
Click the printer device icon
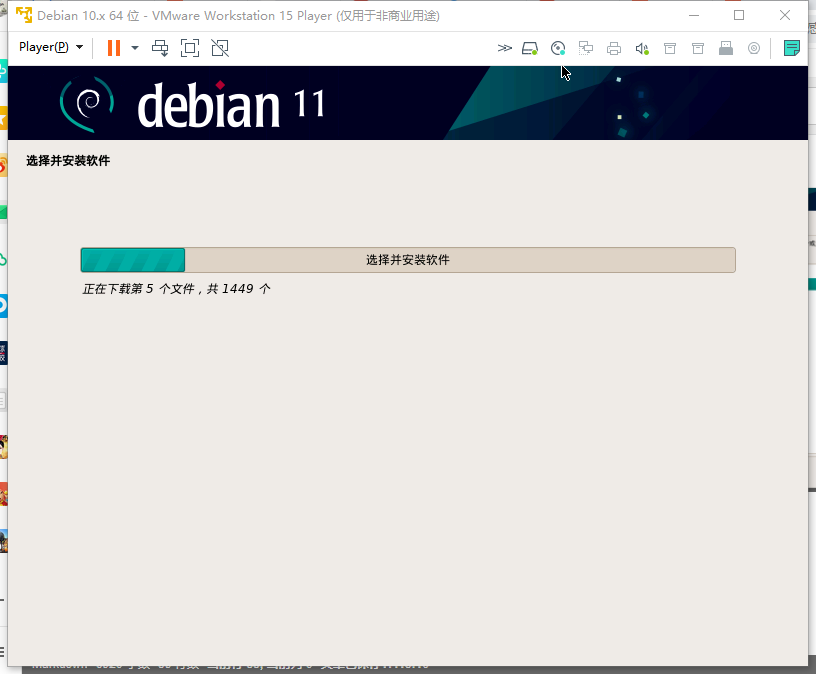614,48
